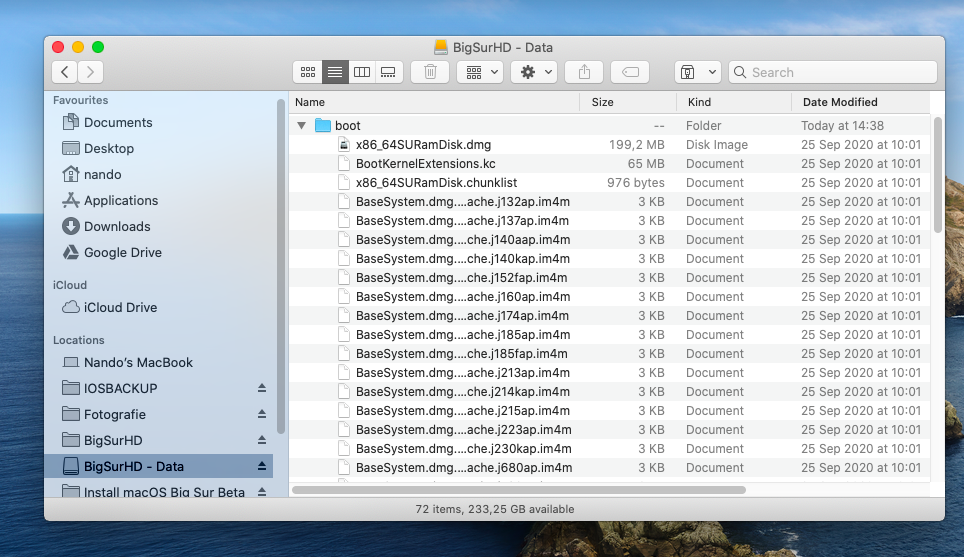Click the 199,2 MB size cell

click(636, 144)
